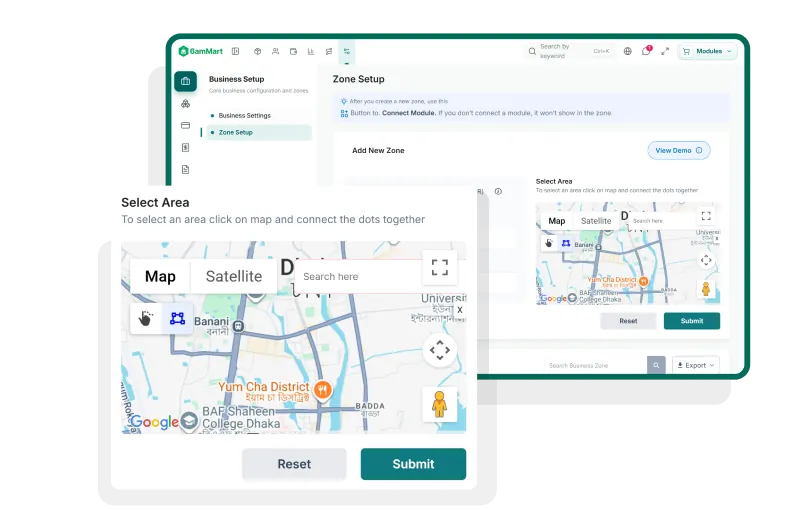Select hand pan tool in the dashboard window's small map
This screenshot has width=791, height=510.
(549, 243)
